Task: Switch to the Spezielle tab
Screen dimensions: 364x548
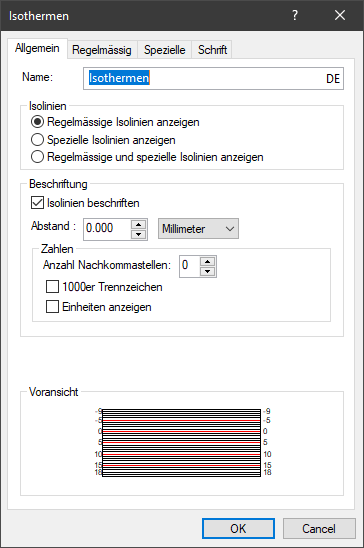Action: [165, 50]
